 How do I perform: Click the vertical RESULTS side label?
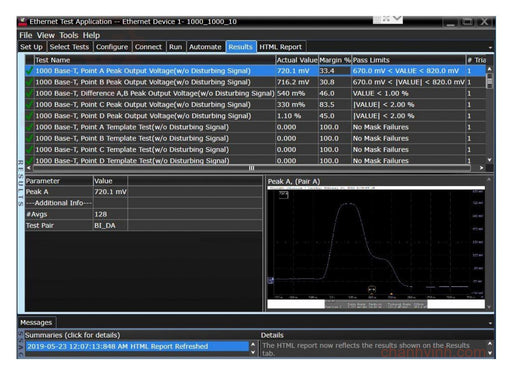coord(21,183)
